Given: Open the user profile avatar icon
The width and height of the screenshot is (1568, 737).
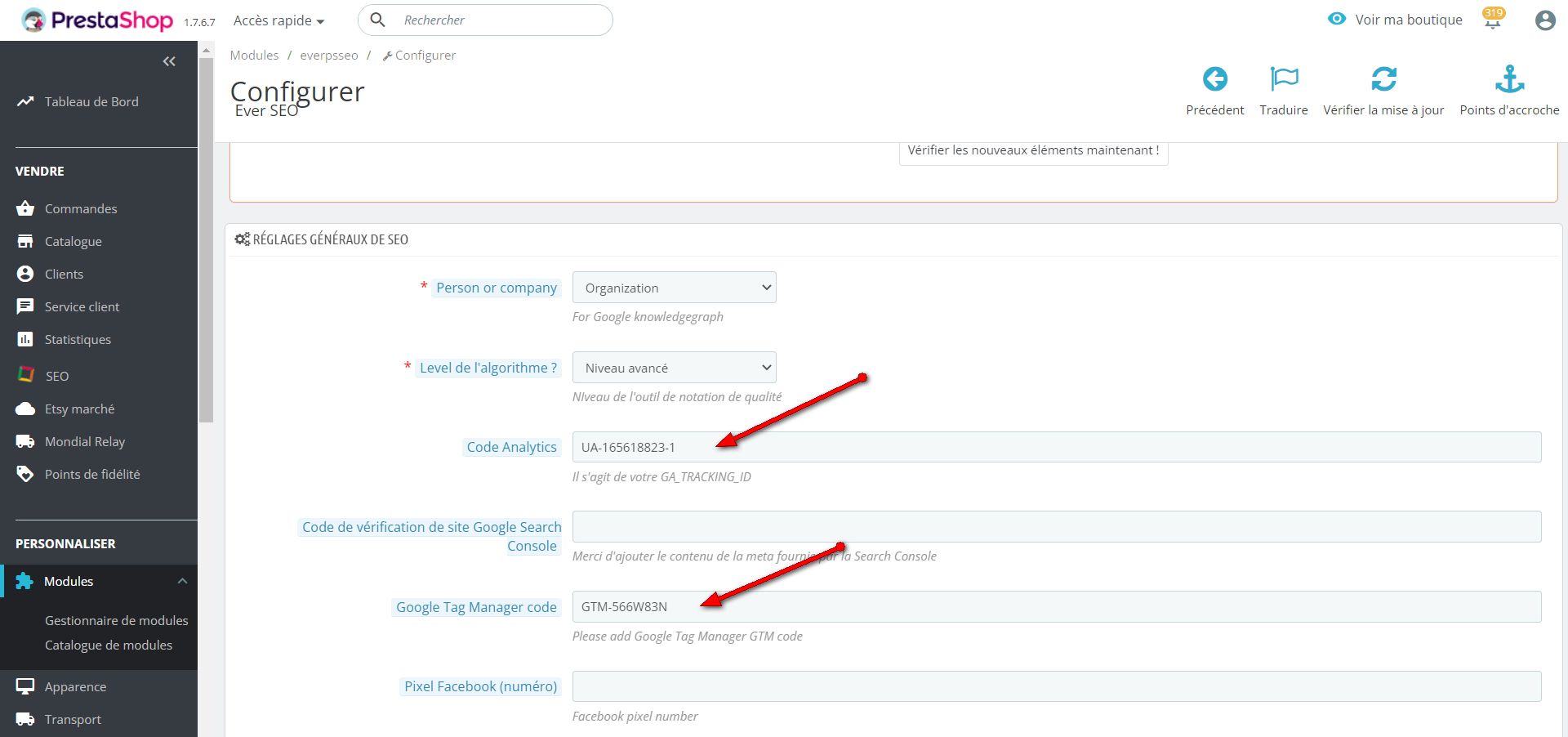Looking at the screenshot, I should 1544,20.
